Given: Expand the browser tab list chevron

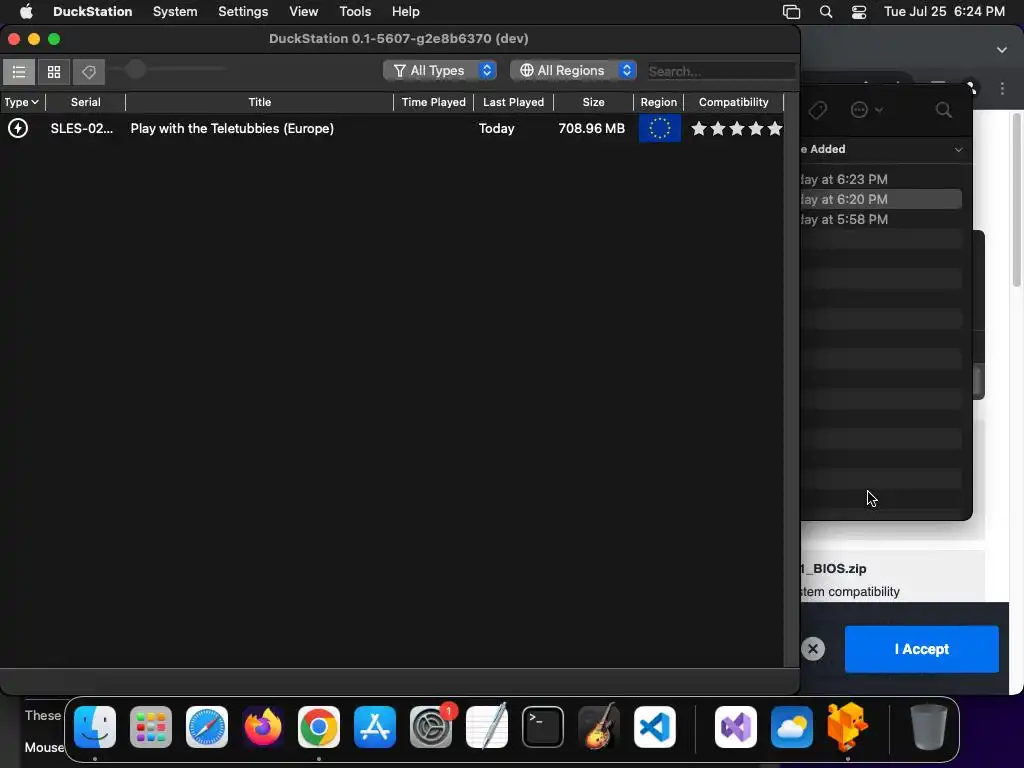Looking at the screenshot, I should point(1002,50).
